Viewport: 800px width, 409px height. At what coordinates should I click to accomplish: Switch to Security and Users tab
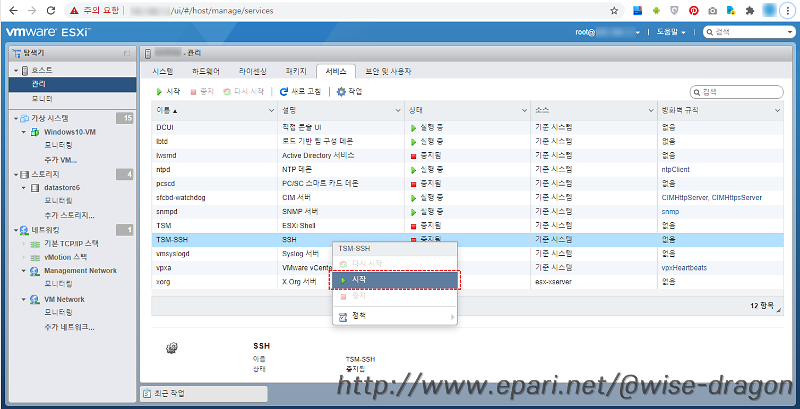pyautogui.click(x=388, y=71)
